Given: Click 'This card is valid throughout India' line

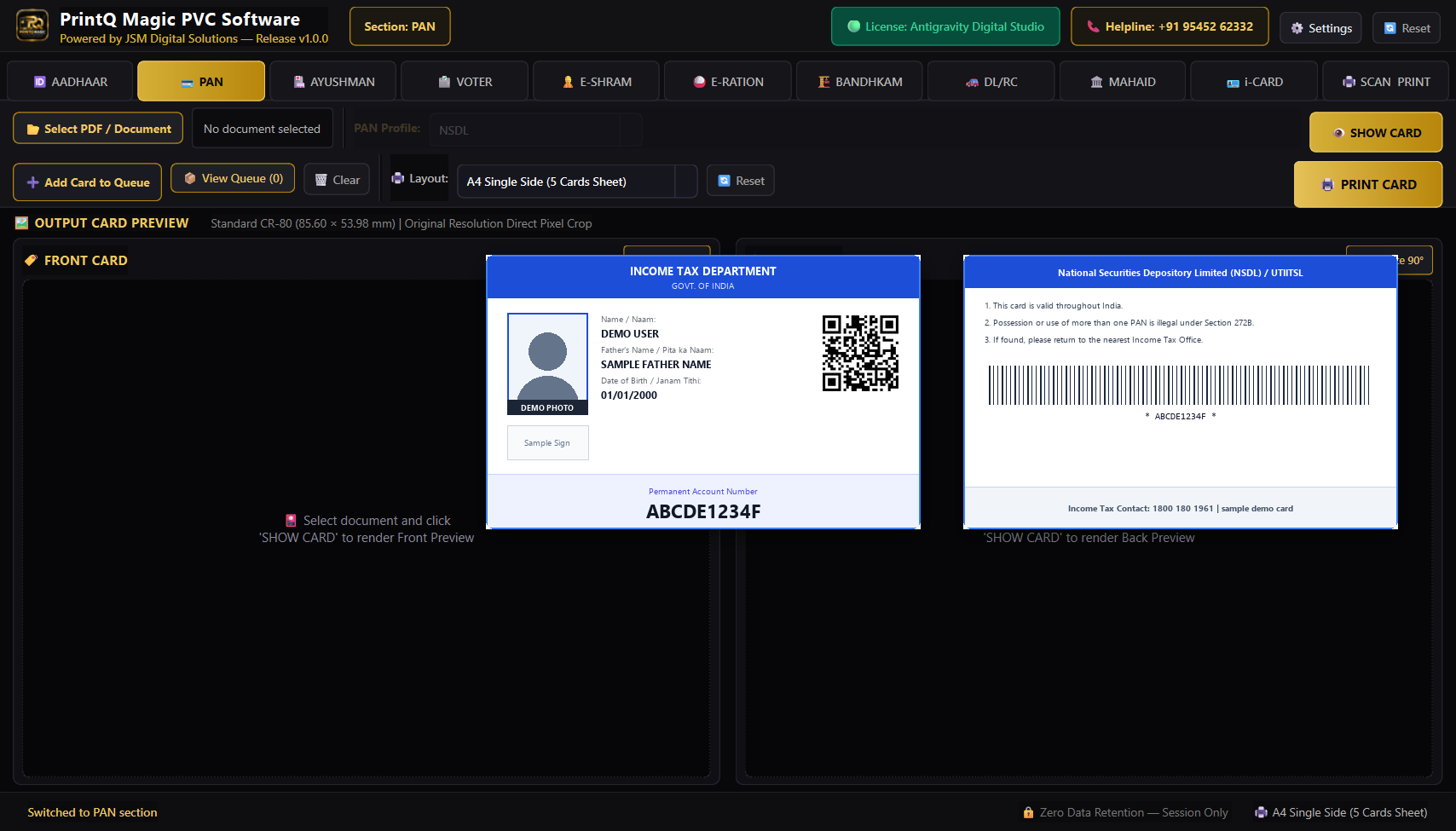Looking at the screenshot, I should coord(1054,306).
